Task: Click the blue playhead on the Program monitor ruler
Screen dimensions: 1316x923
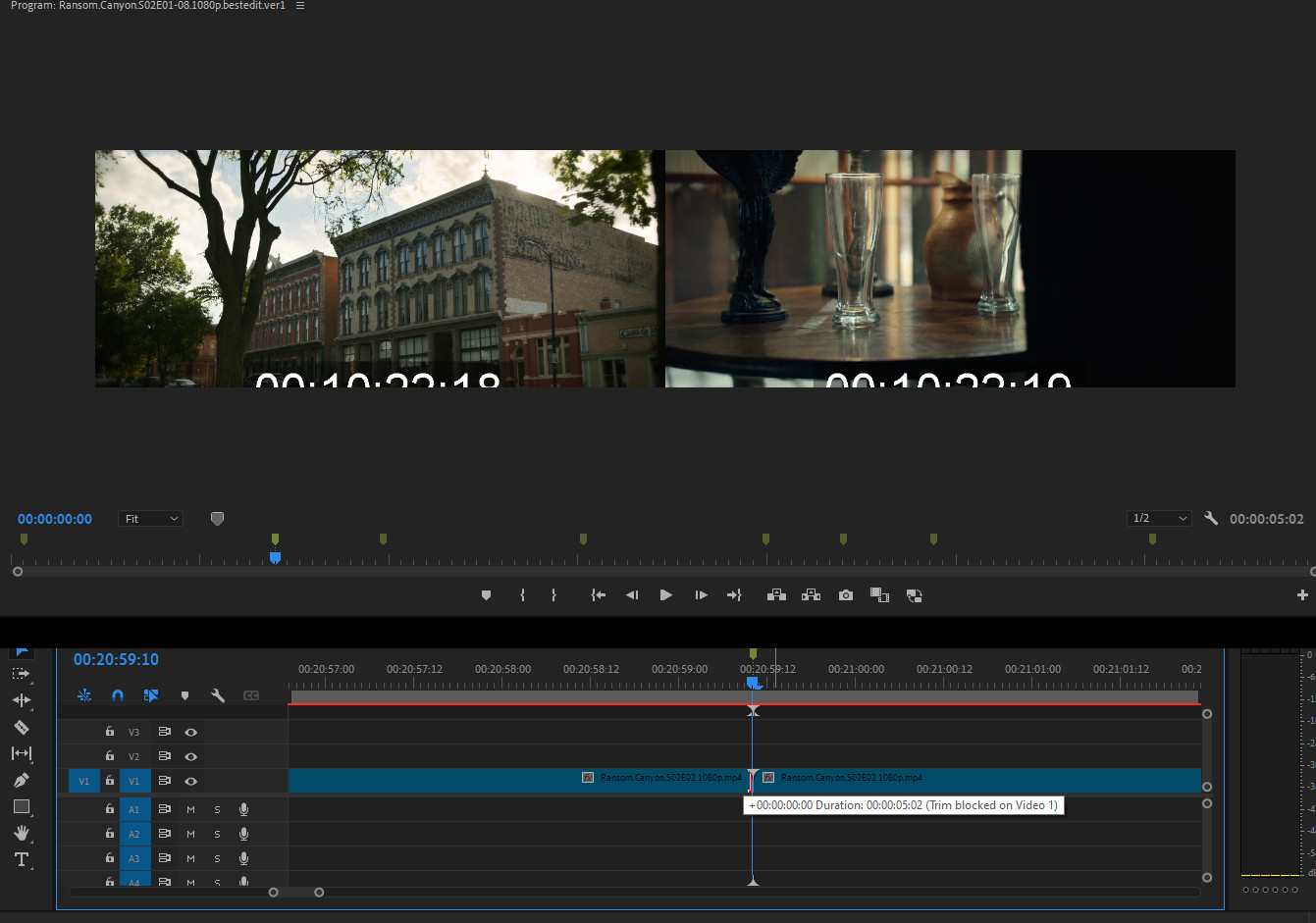Action: (275, 557)
